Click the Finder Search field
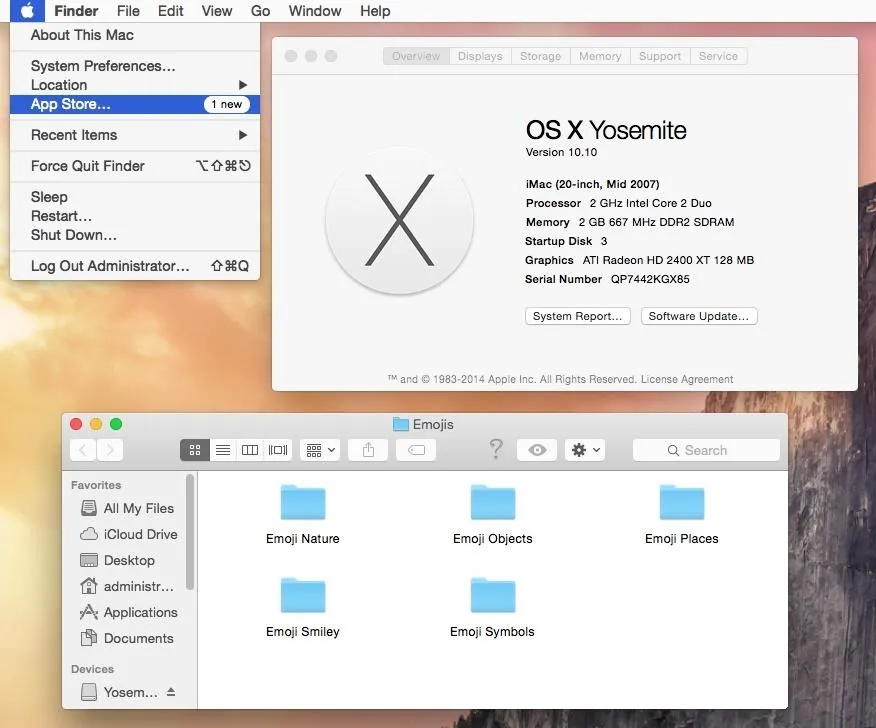The image size is (876, 728). [706, 450]
